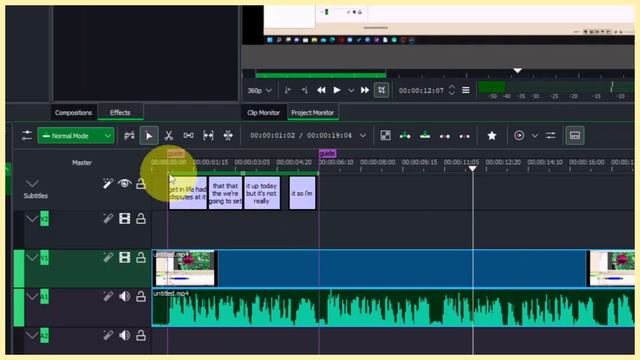Select the Slip tool
This screenshot has height=360, width=640.
208,136
